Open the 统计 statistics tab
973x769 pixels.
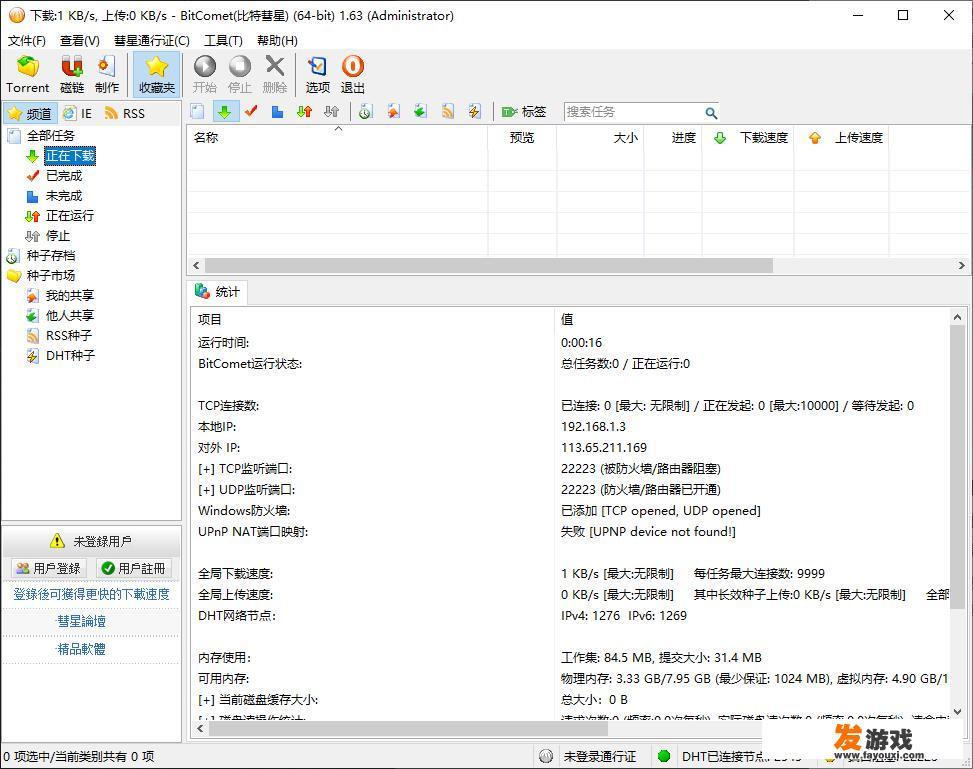[x=217, y=292]
